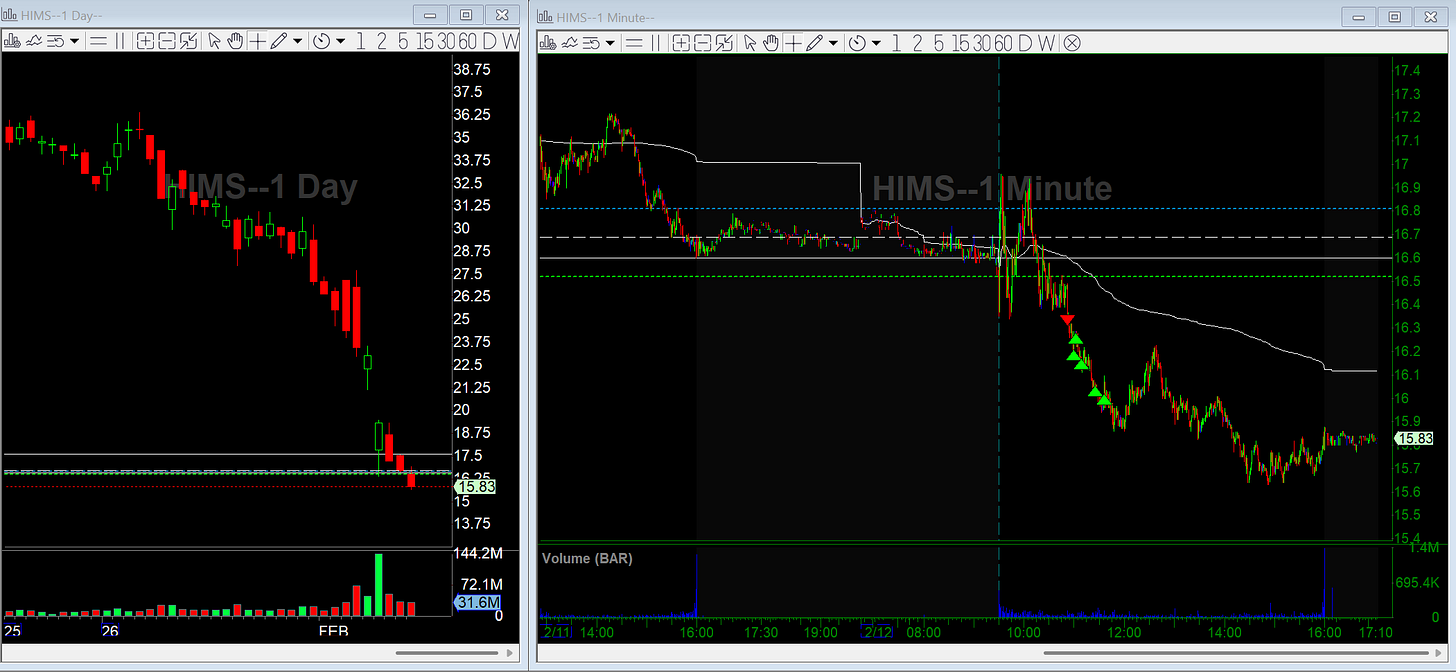Image resolution: width=1456 pixels, height=672 pixels.
Task: Activate hand pan tool in Minute chart
Action: (x=771, y=42)
